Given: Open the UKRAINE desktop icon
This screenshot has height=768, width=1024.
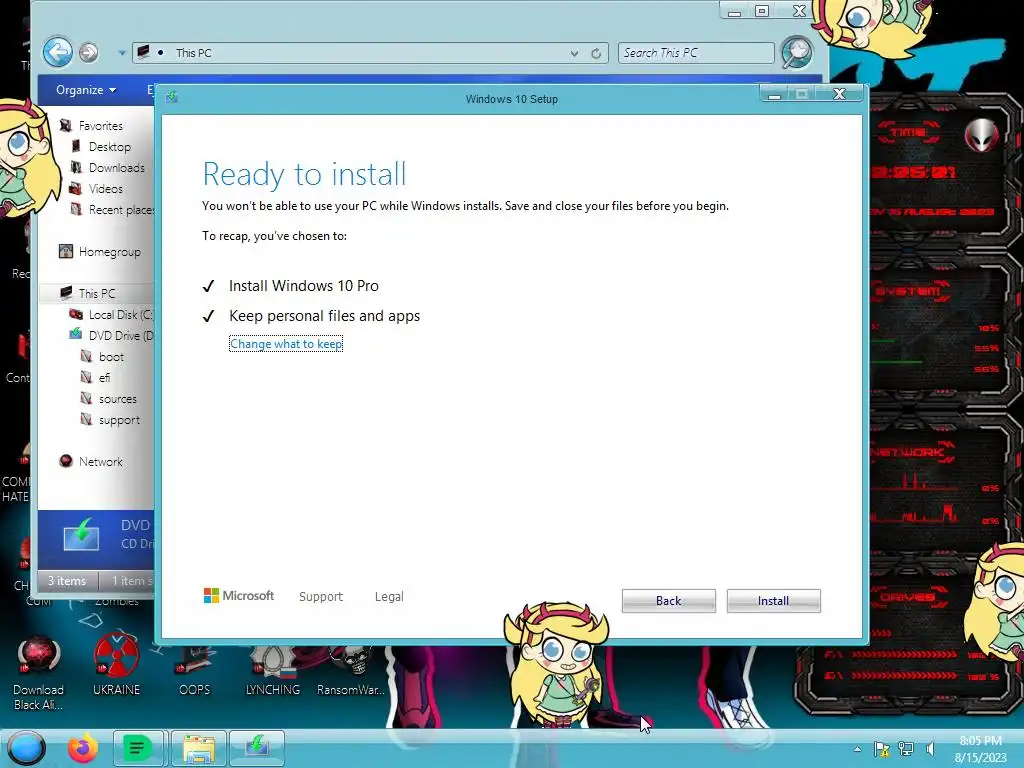Looking at the screenshot, I should (x=116, y=665).
